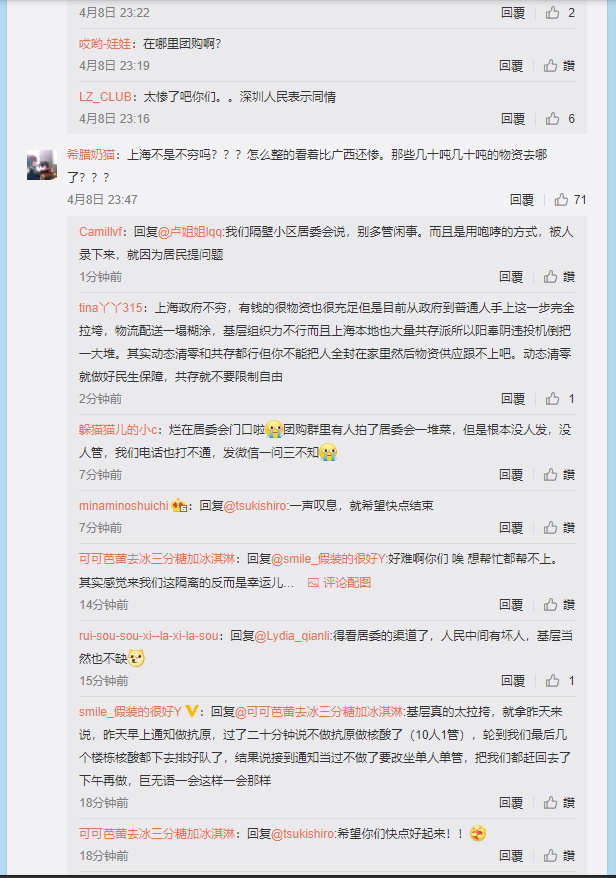Image resolution: width=616 pixels, height=878 pixels.
Task: Open Camillvf's profile username
Action: click(100, 231)
